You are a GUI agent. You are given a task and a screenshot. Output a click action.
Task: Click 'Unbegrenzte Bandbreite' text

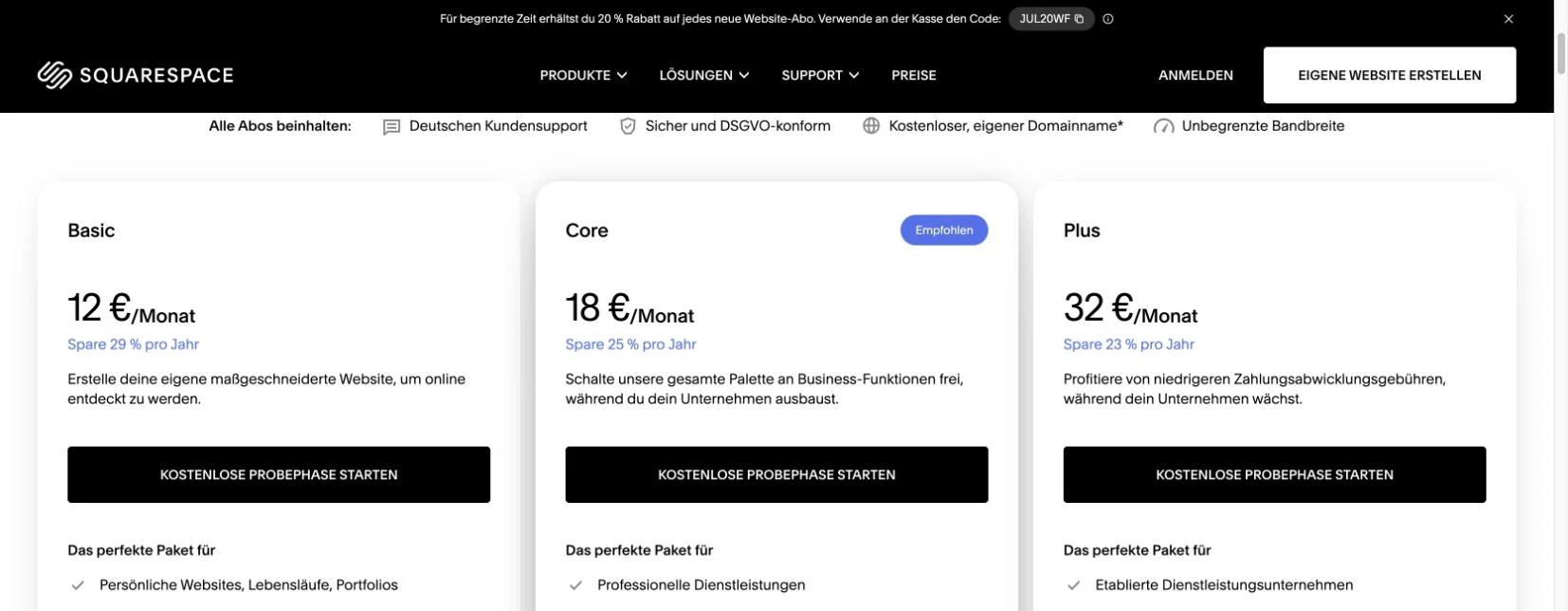[x=1263, y=126]
